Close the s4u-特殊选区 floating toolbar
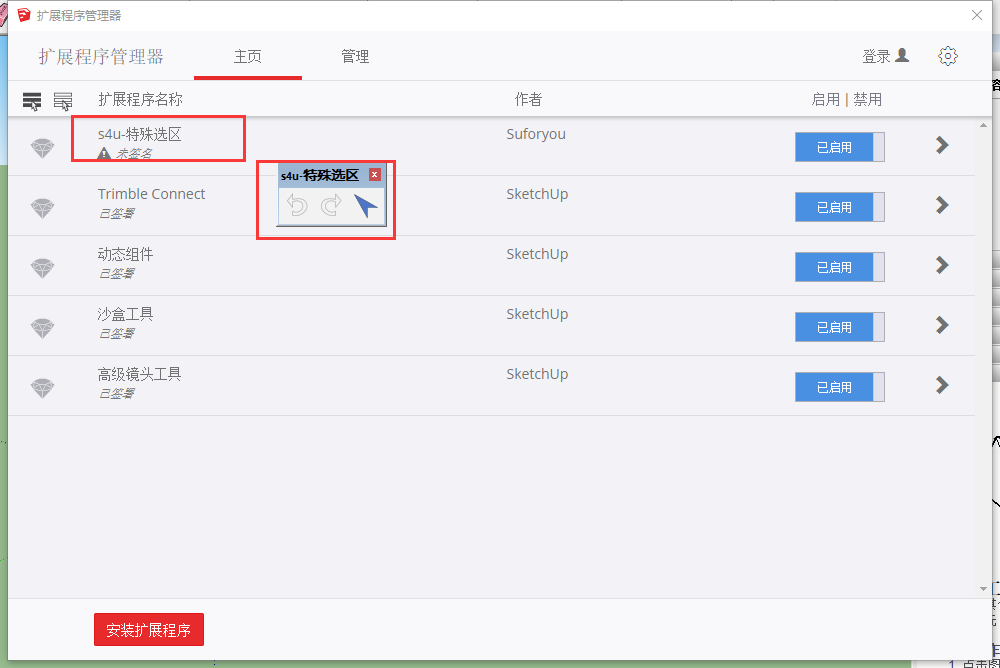 coord(375,175)
